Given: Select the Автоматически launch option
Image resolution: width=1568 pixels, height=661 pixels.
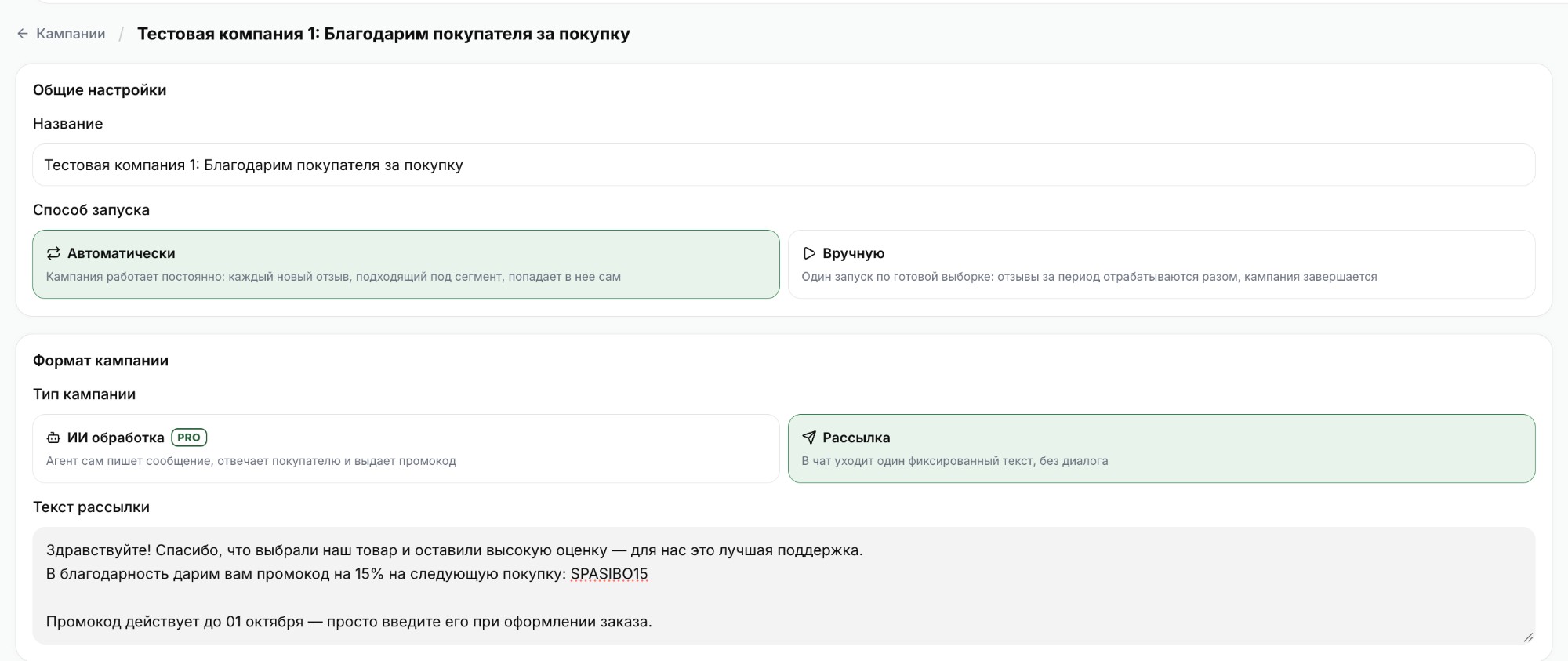Looking at the screenshot, I should tap(406, 264).
